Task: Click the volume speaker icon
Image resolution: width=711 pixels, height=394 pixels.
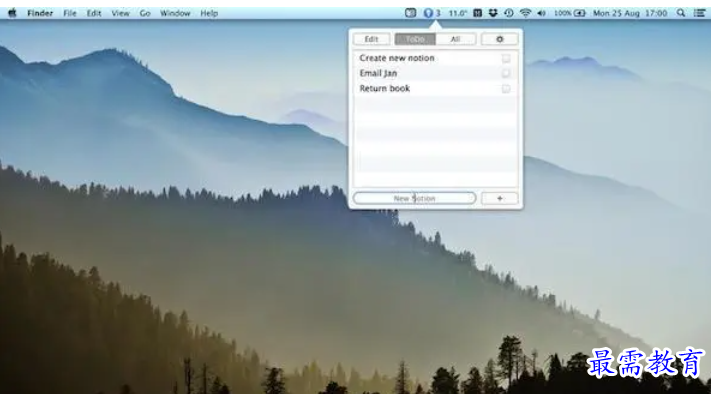Action: 541,13
